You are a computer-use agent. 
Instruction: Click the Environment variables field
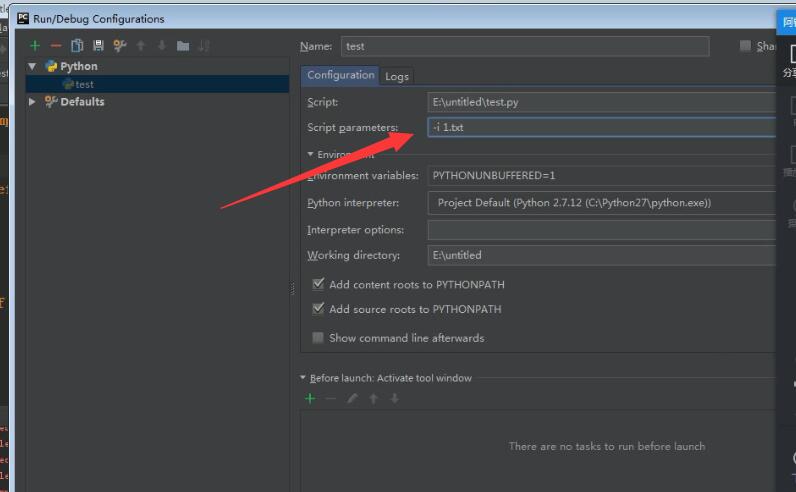[x=602, y=176]
